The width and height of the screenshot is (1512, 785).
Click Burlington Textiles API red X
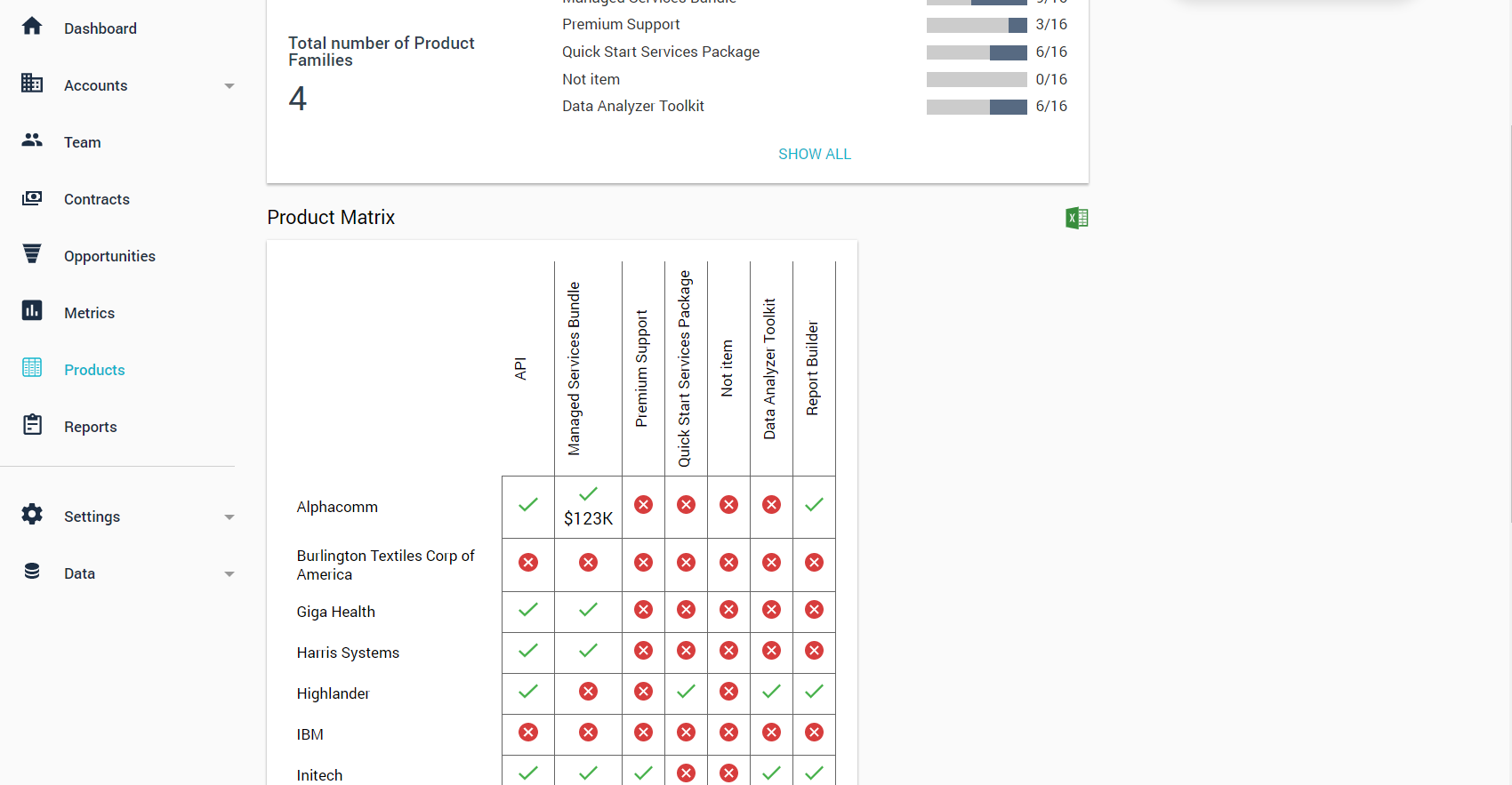coord(528,563)
